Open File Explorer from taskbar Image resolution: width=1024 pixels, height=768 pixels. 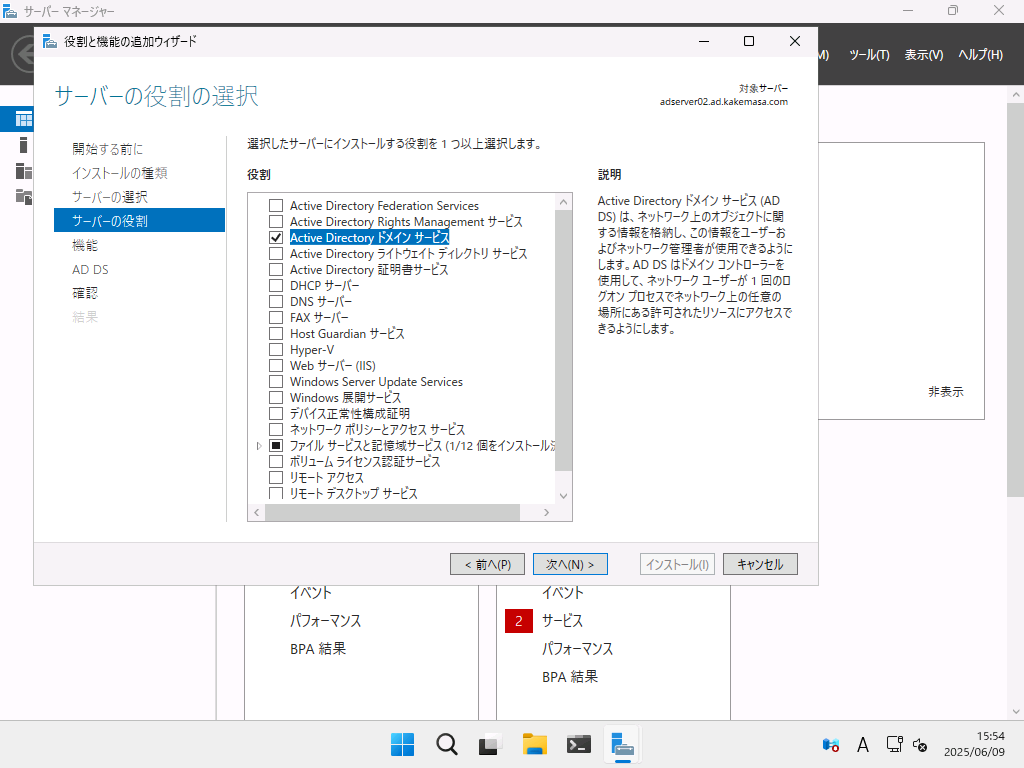coord(534,744)
